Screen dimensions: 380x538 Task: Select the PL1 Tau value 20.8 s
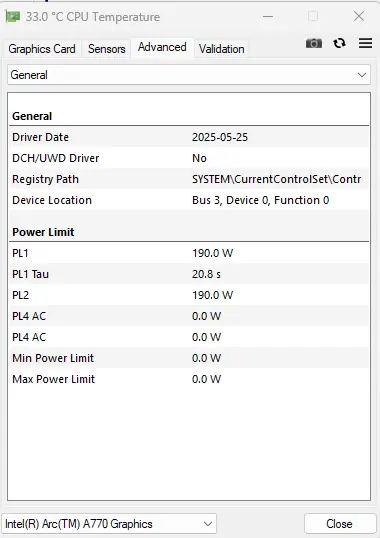tap(206, 274)
